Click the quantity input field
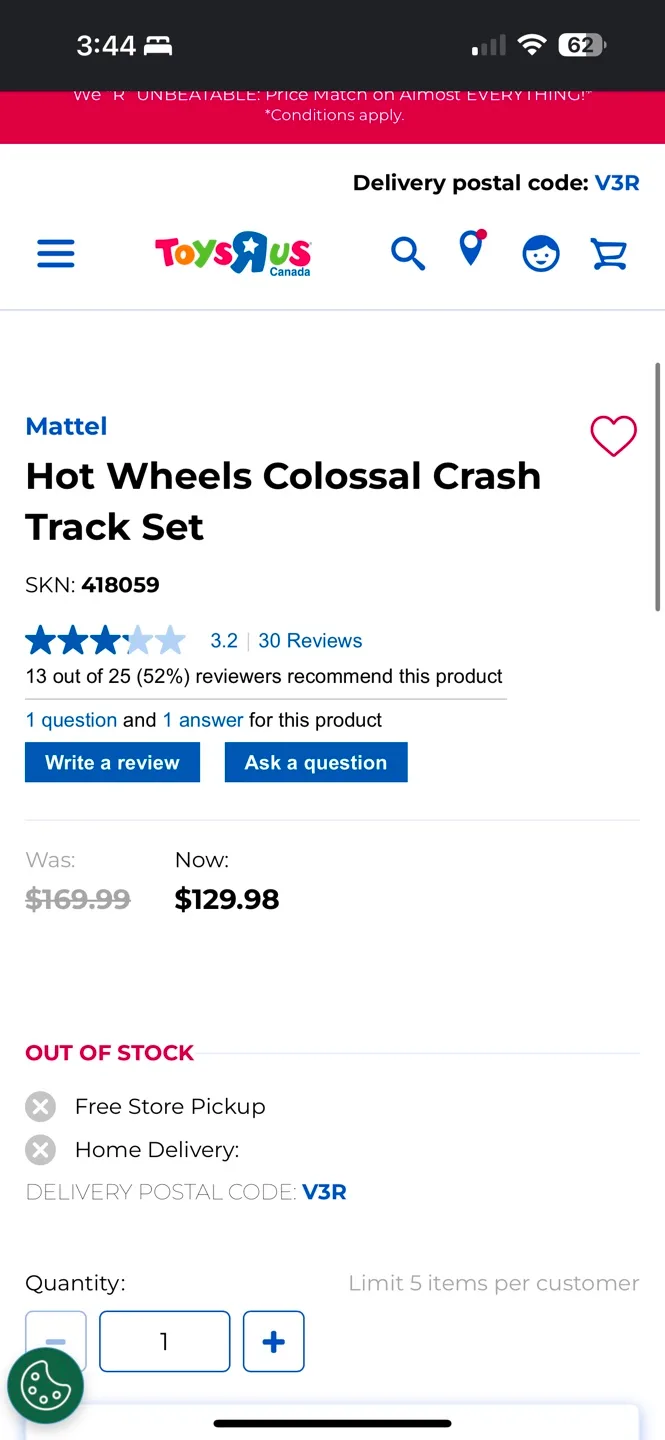 164,1341
